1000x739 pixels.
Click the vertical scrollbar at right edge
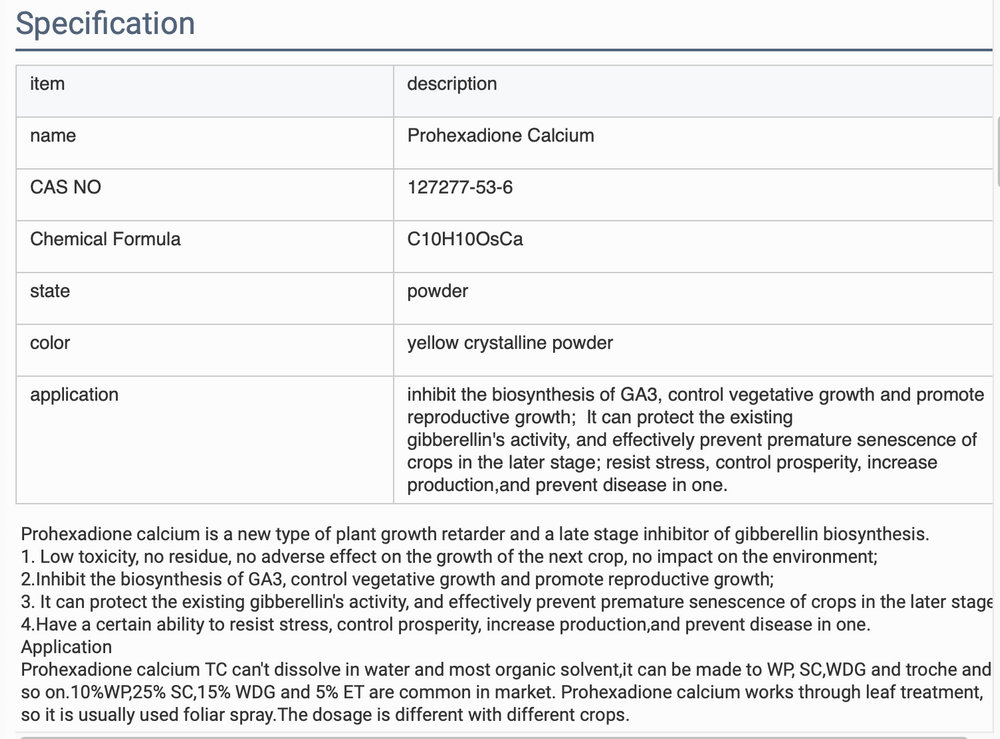tap(997, 152)
